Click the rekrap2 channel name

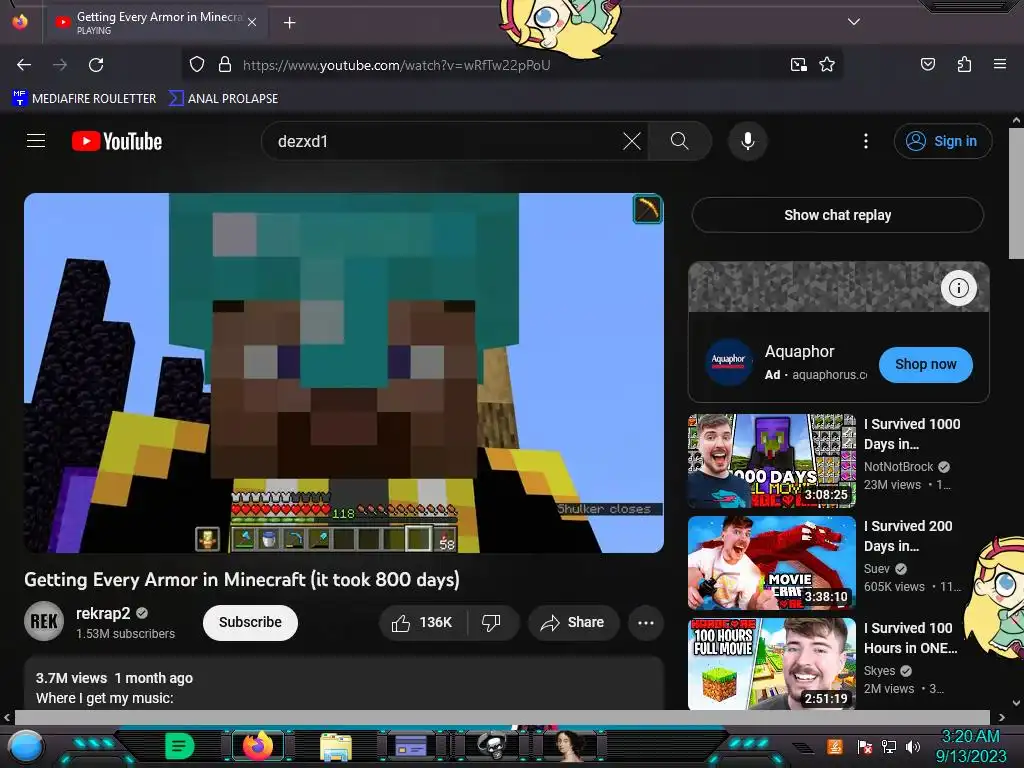pos(103,613)
